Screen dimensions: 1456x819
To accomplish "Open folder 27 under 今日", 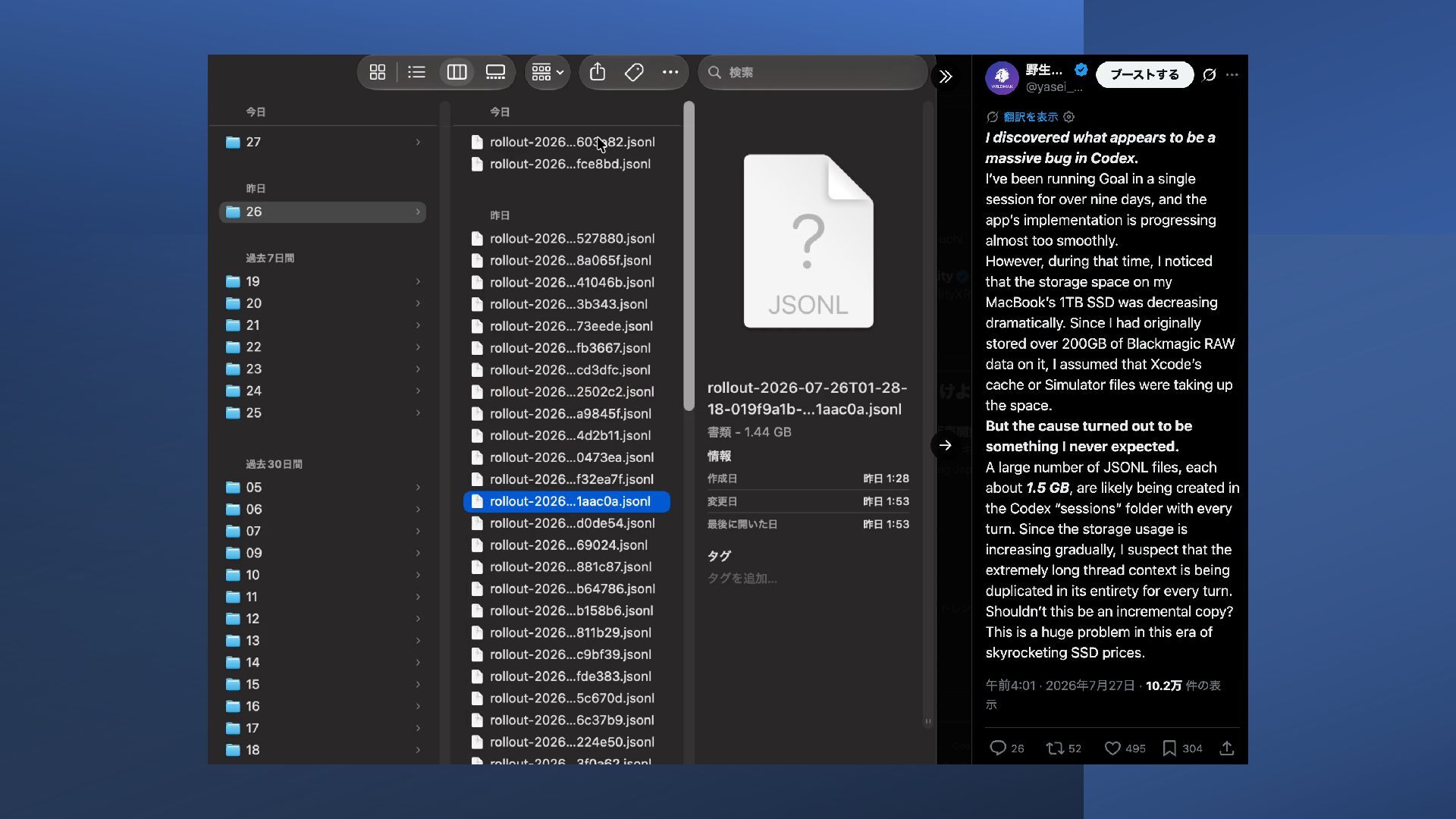I will coord(322,142).
